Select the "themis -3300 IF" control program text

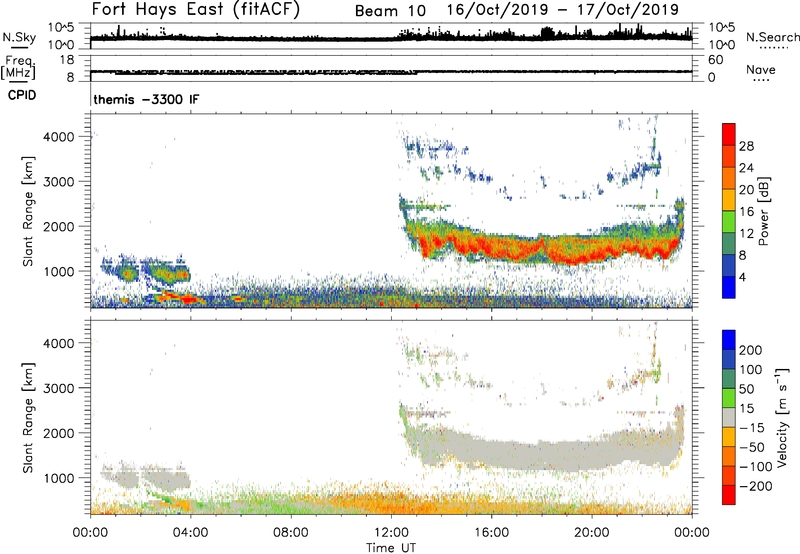coord(146,99)
